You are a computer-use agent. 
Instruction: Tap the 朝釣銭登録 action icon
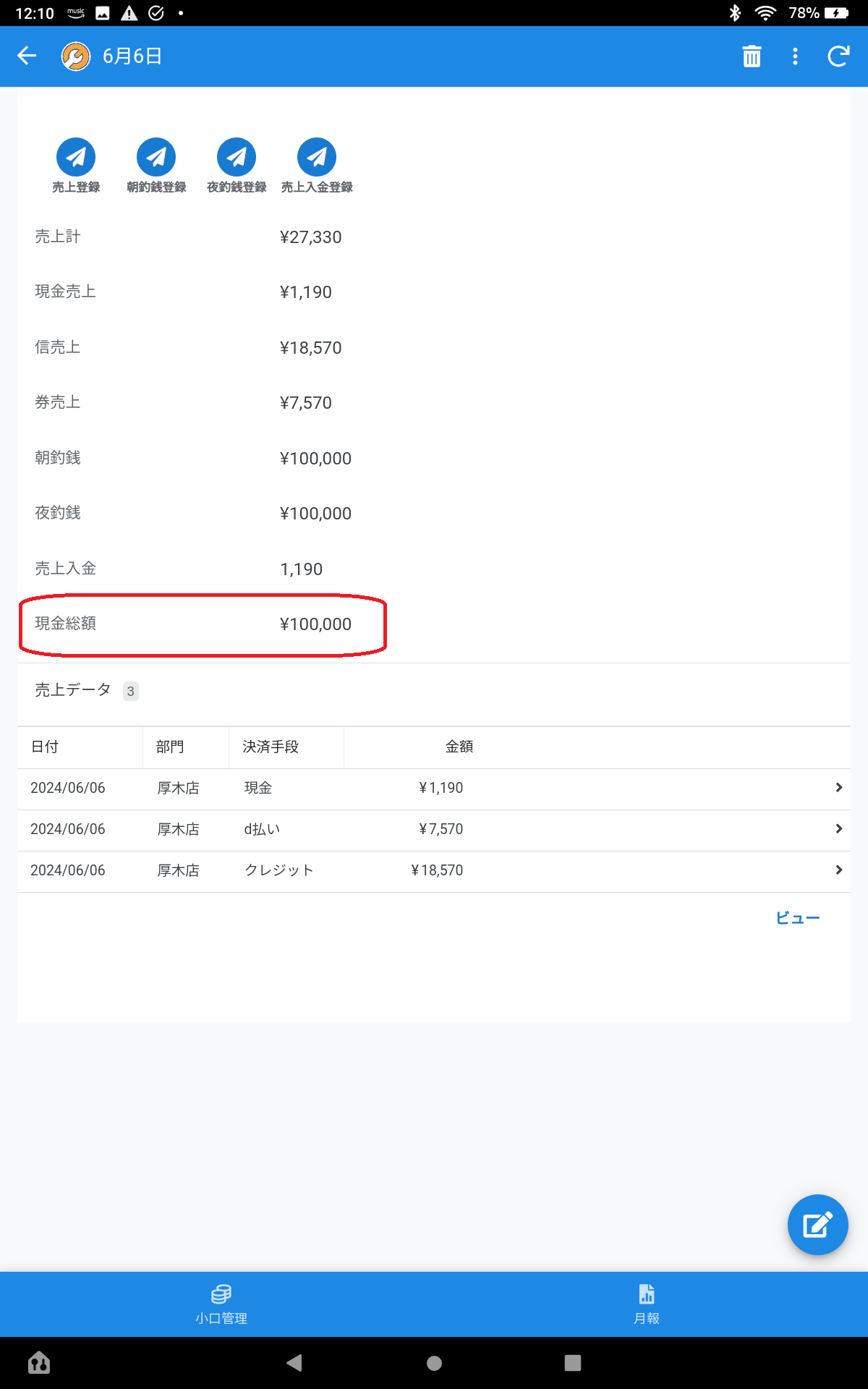pyautogui.click(x=156, y=157)
